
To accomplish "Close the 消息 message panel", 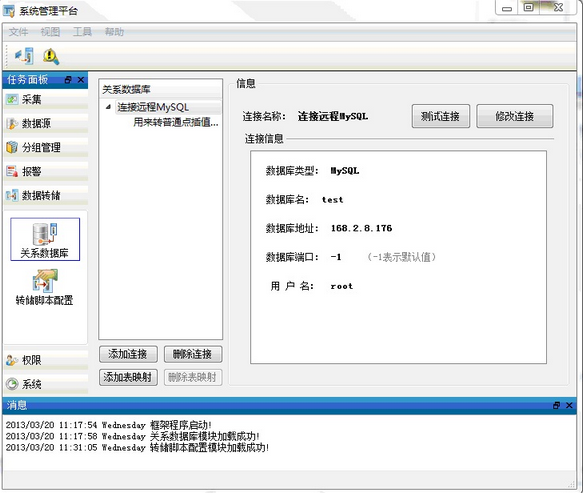I will coord(569,405).
